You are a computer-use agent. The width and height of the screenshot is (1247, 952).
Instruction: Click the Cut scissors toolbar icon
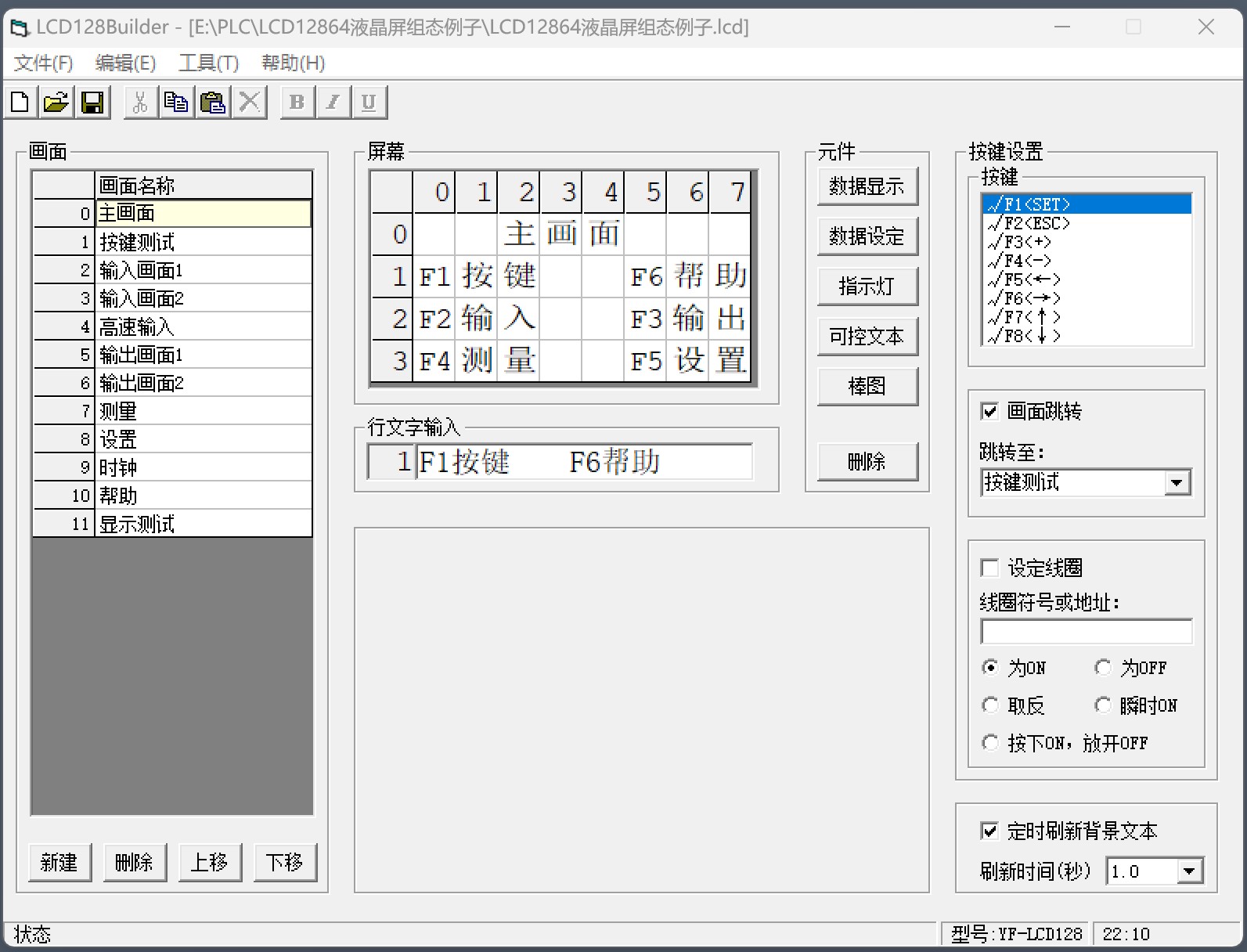tap(141, 103)
